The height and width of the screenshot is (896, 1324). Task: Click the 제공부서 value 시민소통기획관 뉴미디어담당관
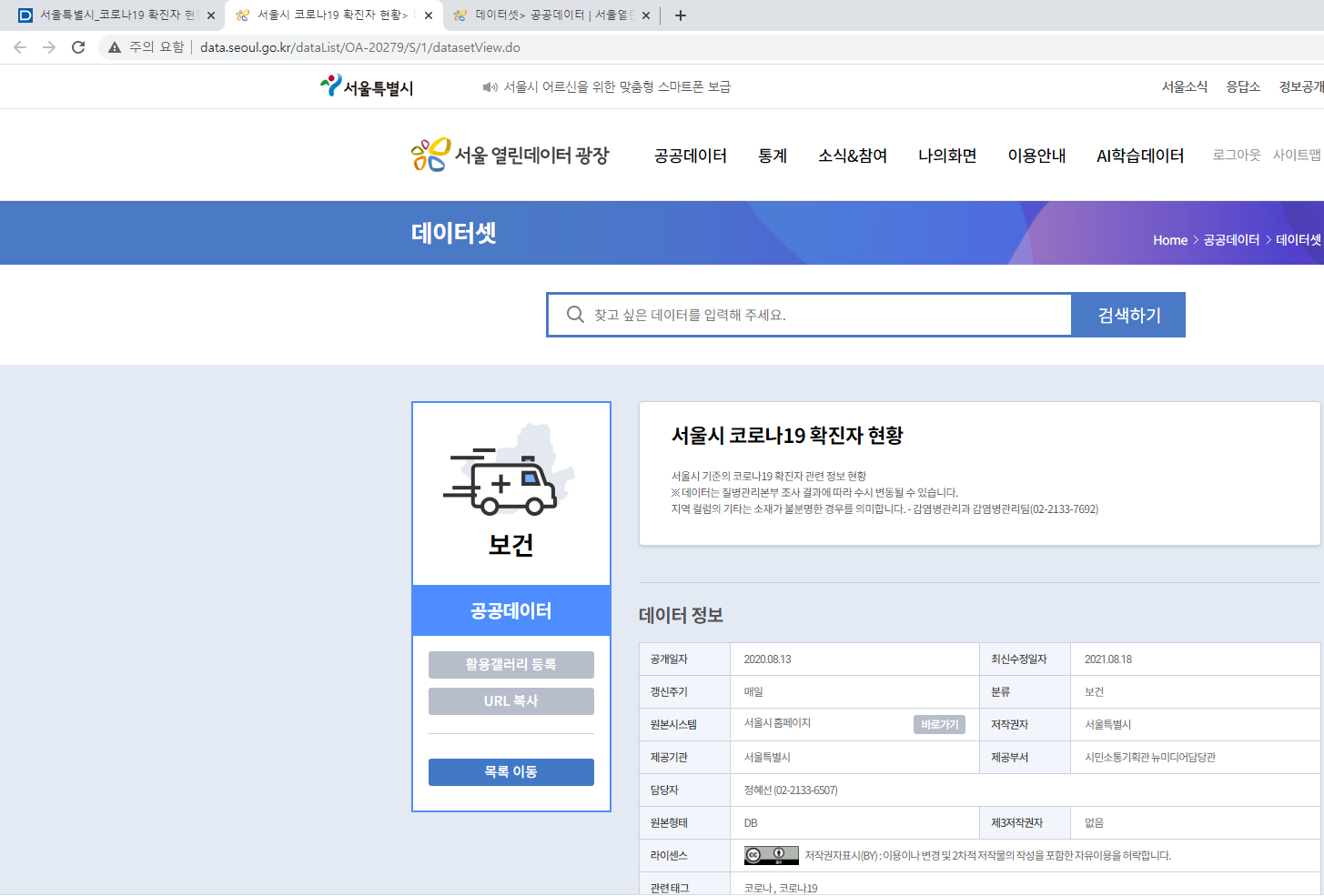coord(1150,758)
